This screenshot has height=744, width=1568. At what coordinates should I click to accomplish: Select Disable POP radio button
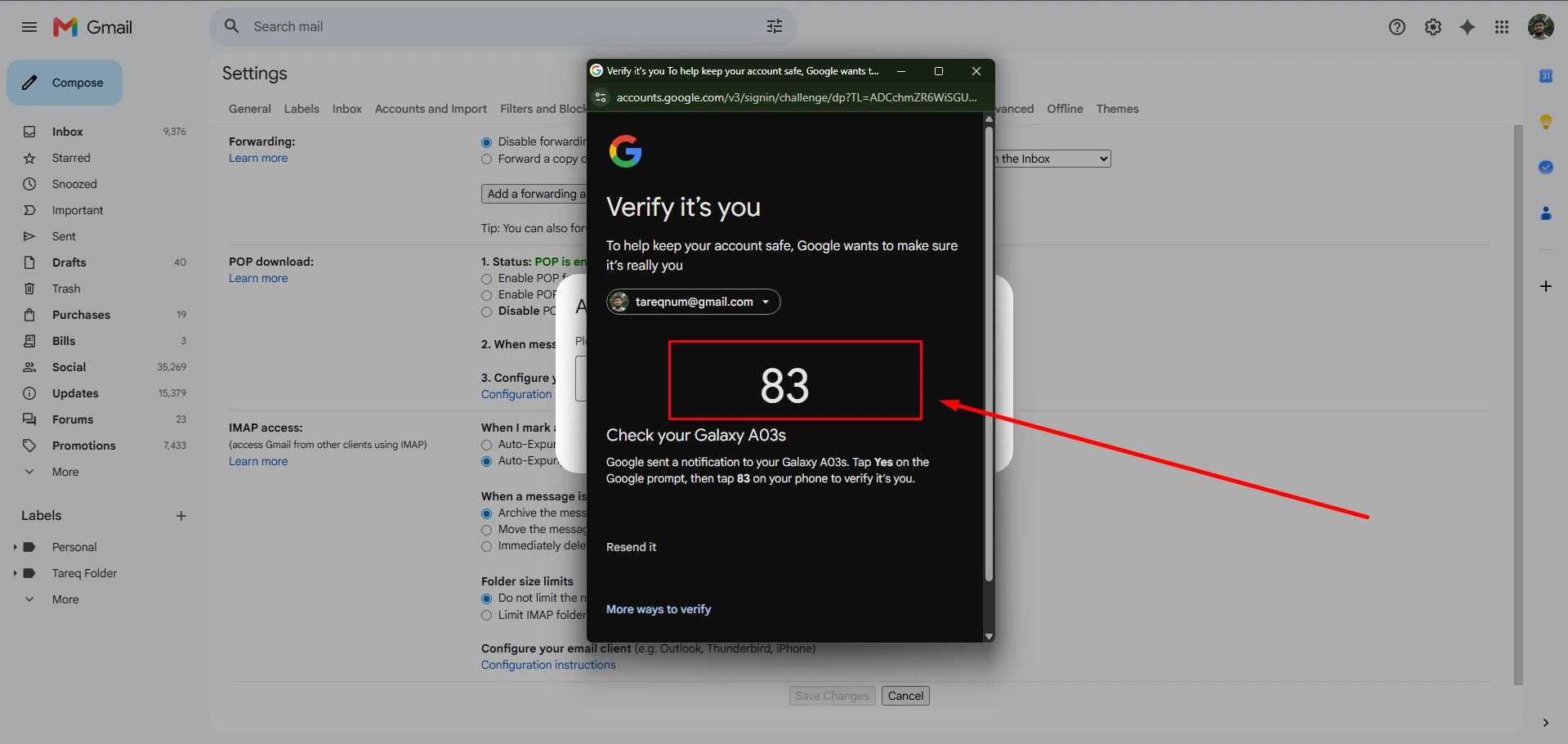487,311
